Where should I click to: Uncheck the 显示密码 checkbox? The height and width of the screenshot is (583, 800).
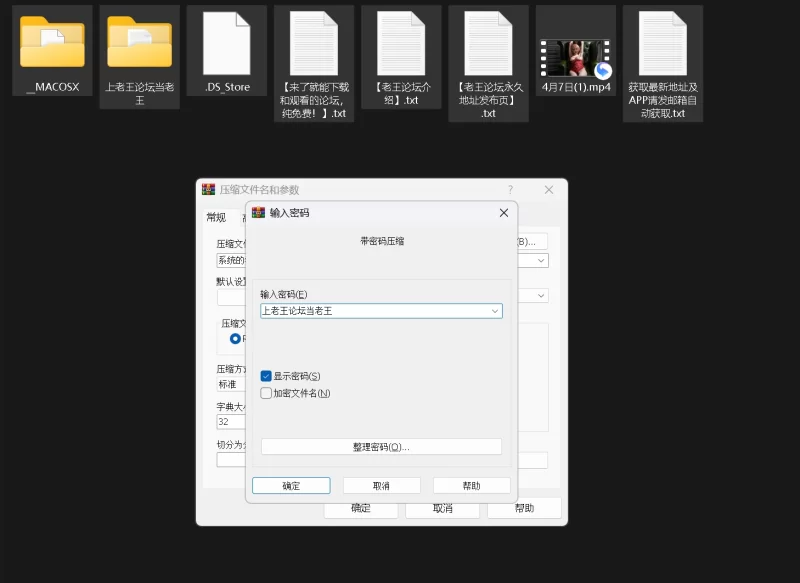point(266,376)
